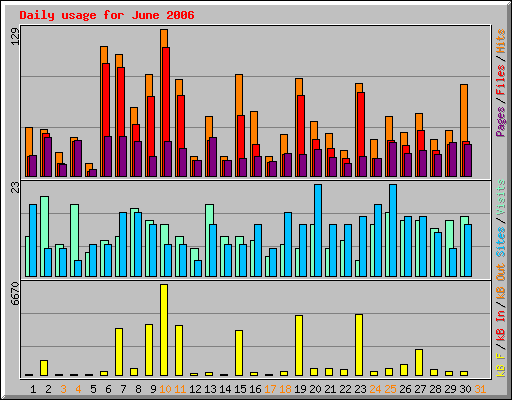Viewport: 512px width, 400px height.
Task: Click the tall blue sites bar for day 20
Action: tap(318, 230)
